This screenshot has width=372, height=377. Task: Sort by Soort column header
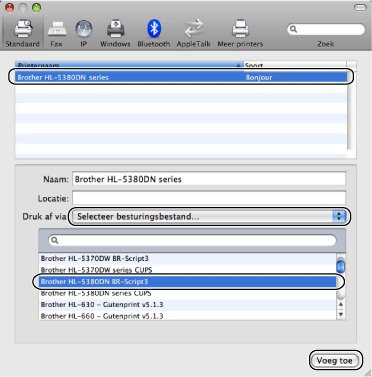295,65
